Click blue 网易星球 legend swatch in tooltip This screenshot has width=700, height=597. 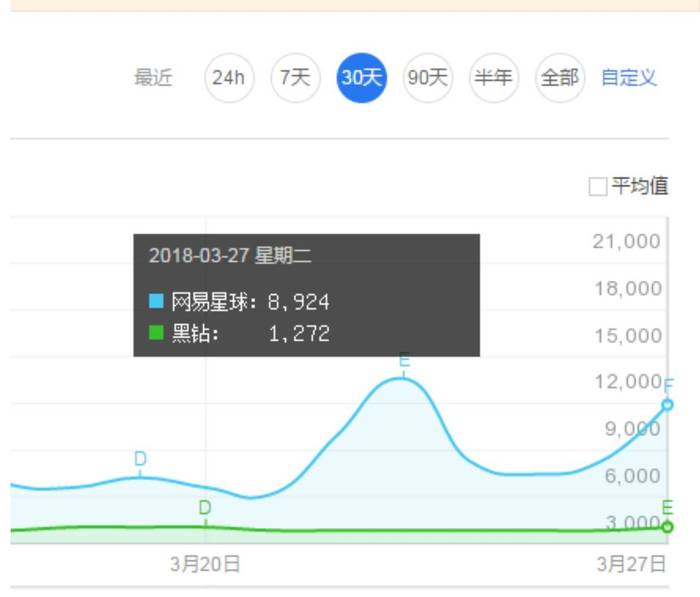pos(156,301)
